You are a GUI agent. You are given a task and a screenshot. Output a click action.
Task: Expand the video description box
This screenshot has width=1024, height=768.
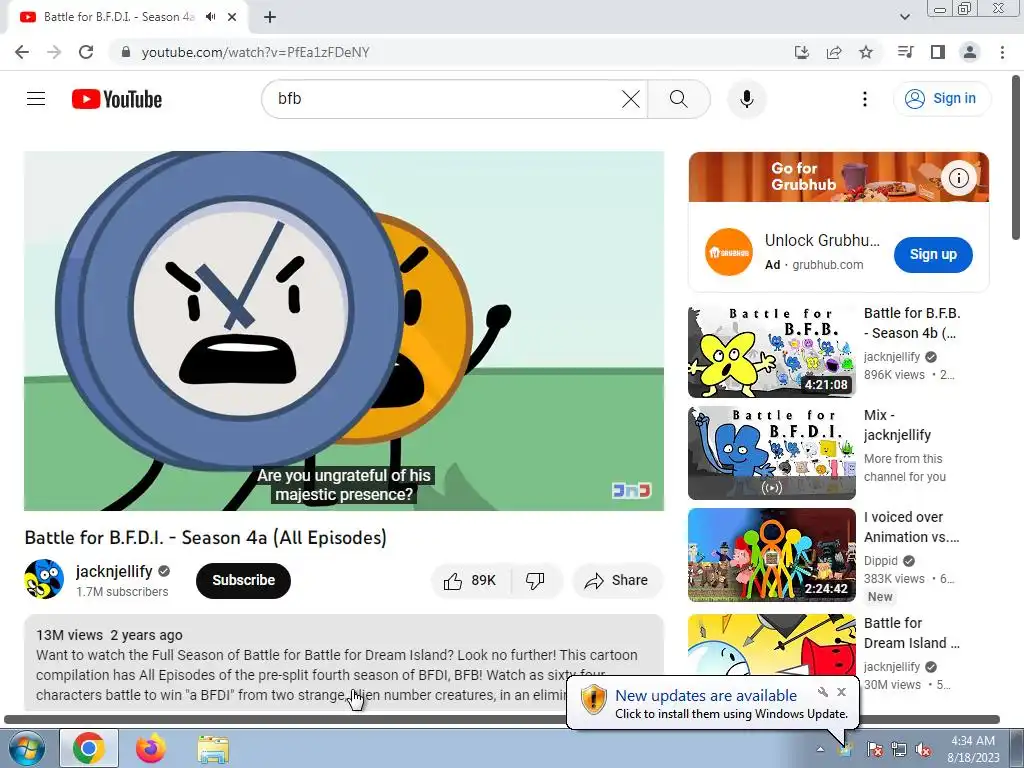pos(344,662)
